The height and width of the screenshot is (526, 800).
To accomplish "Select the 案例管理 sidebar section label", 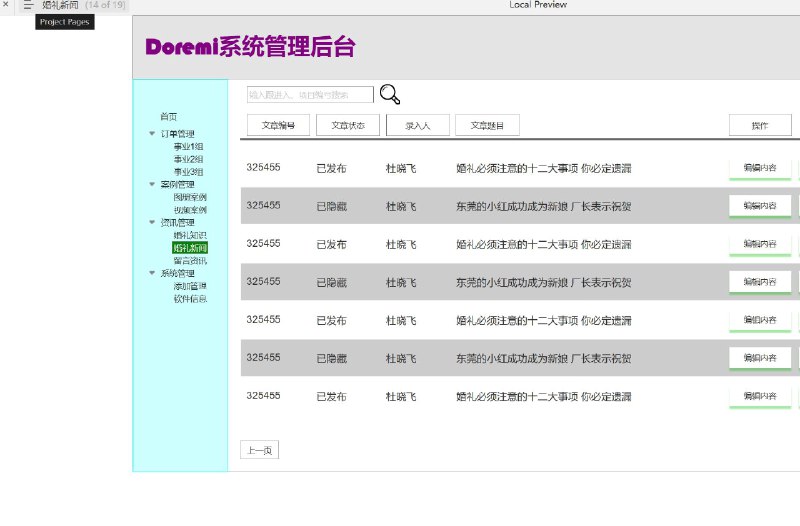I will (178, 184).
